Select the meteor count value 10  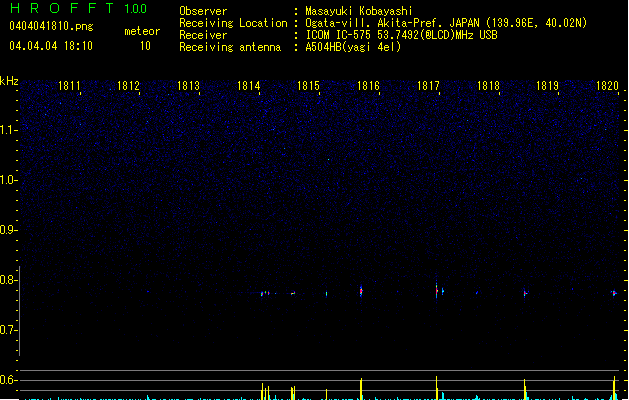[145, 46]
